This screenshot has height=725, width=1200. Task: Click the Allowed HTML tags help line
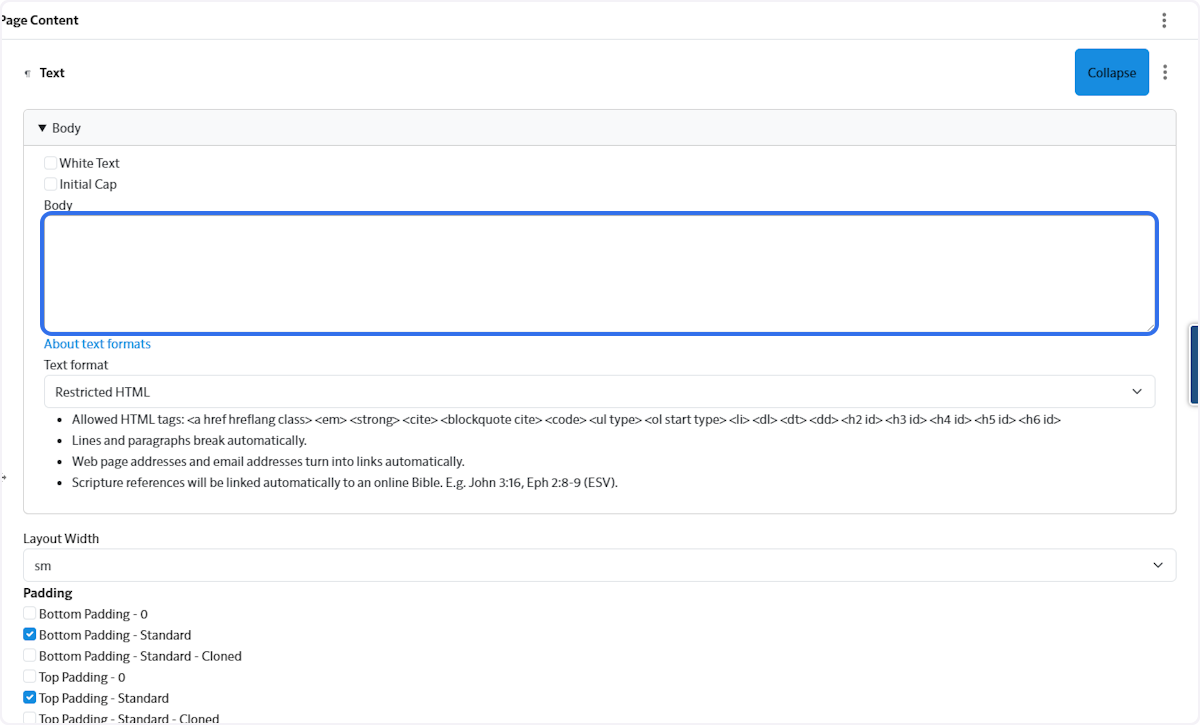pyautogui.click(x=566, y=420)
